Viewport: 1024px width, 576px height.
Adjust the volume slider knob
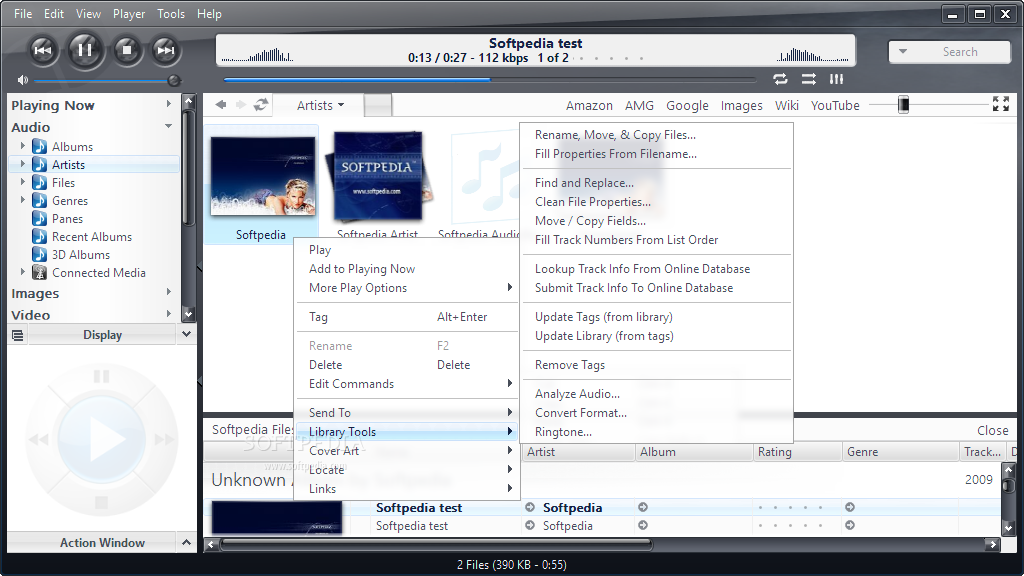pos(174,80)
